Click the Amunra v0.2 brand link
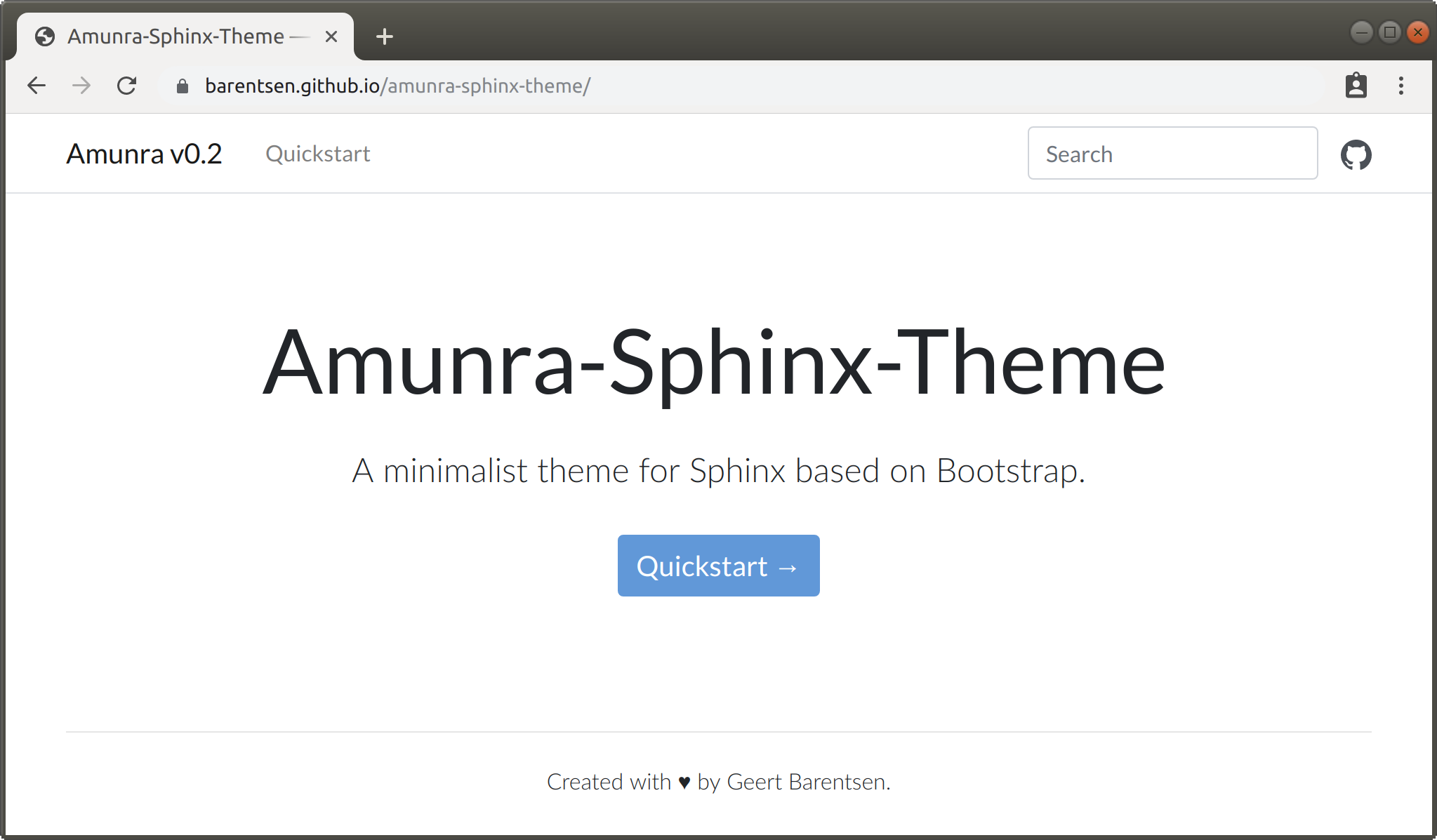1437x840 pixels. coord(144,154)
